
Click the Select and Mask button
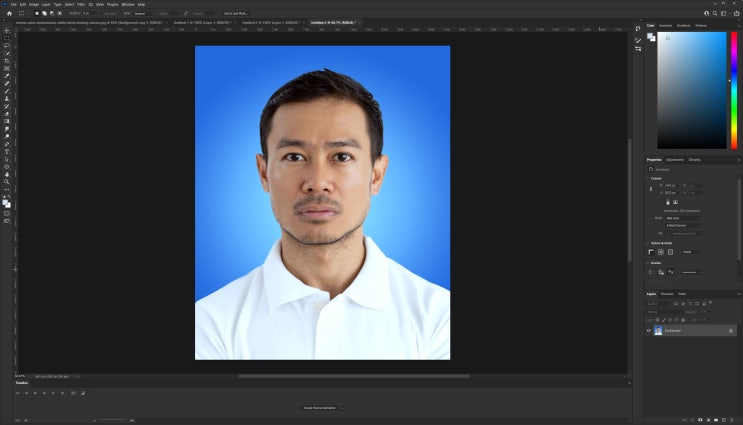(x=237, y=13)
